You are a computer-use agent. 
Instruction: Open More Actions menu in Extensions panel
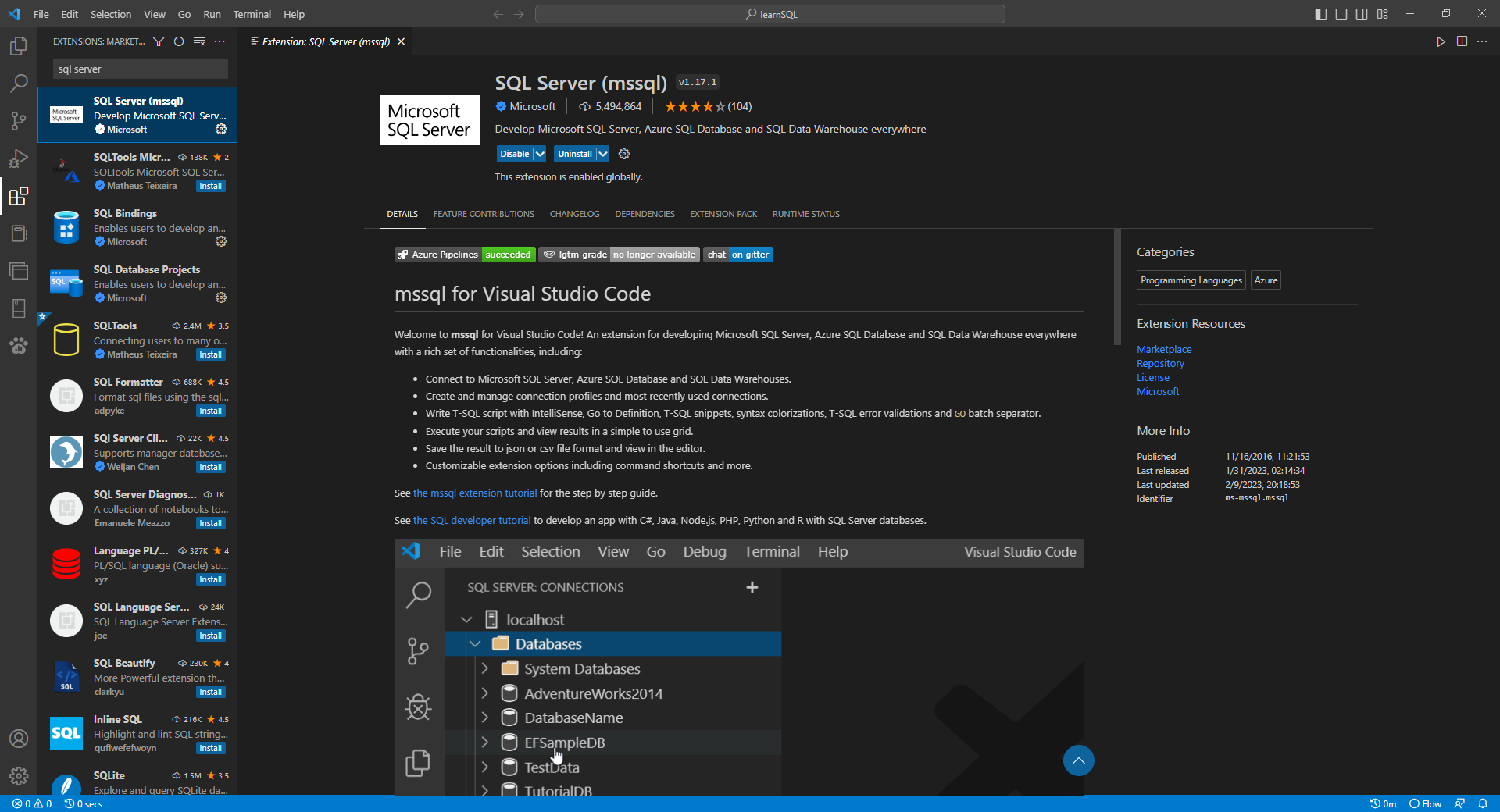[x=219, y=41]
